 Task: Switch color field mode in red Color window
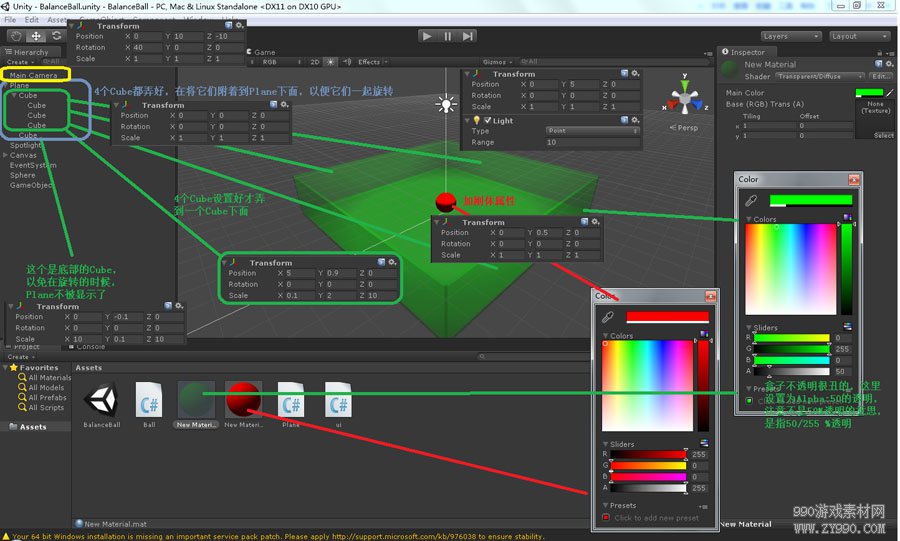coord(704,333)
